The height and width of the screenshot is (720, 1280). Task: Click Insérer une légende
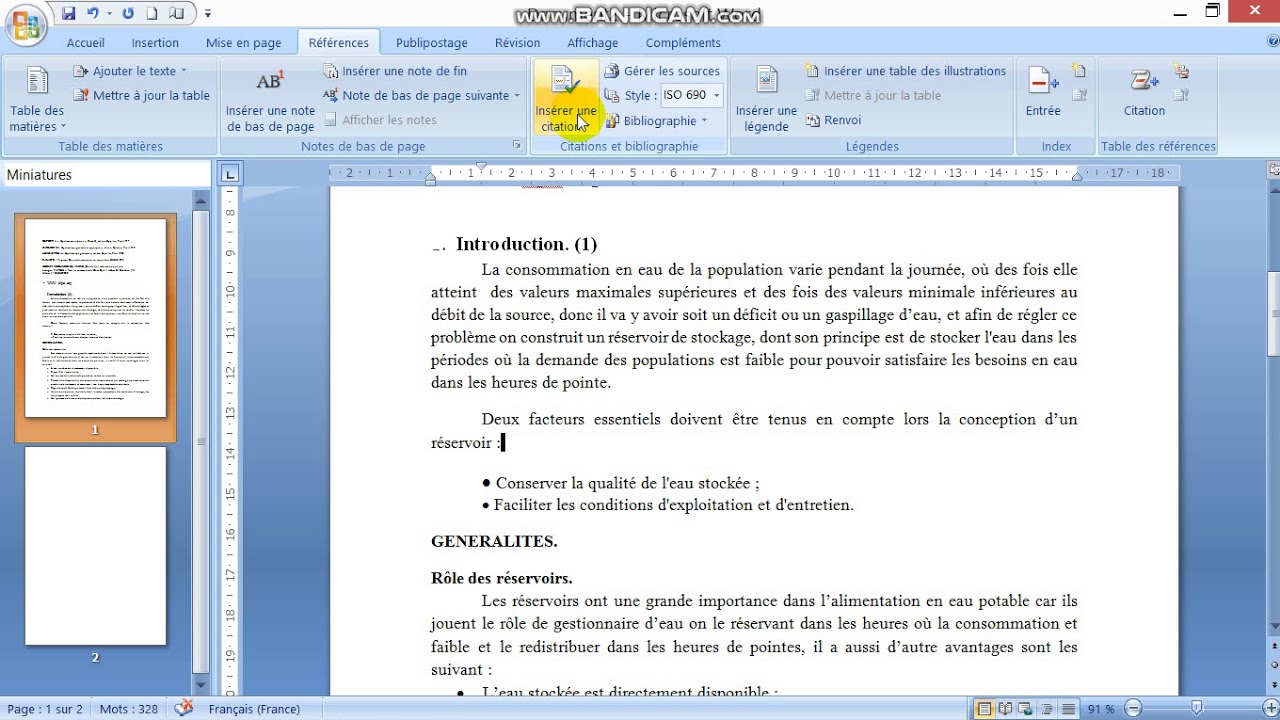[x=766, y=99]
